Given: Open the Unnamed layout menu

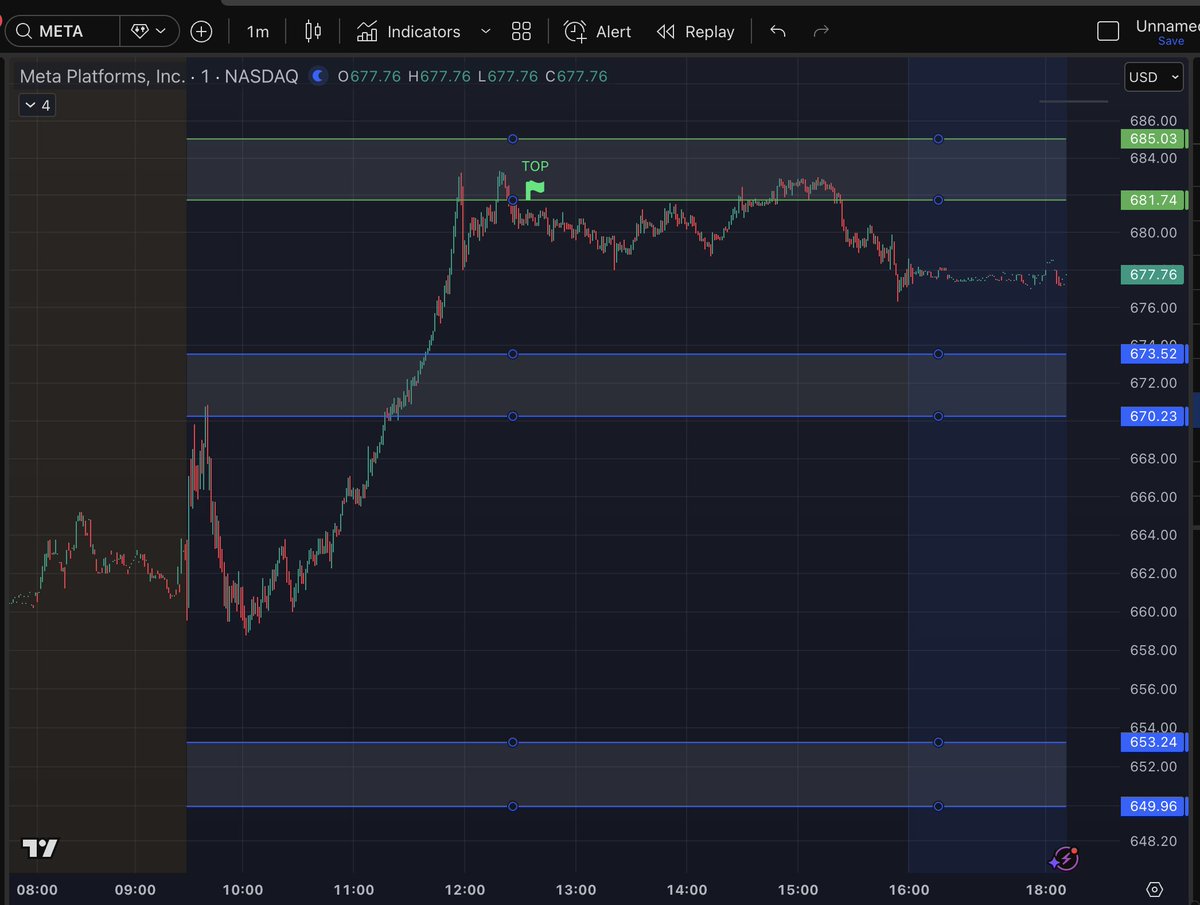Looking at the screenshot, I should point(1166,26).
